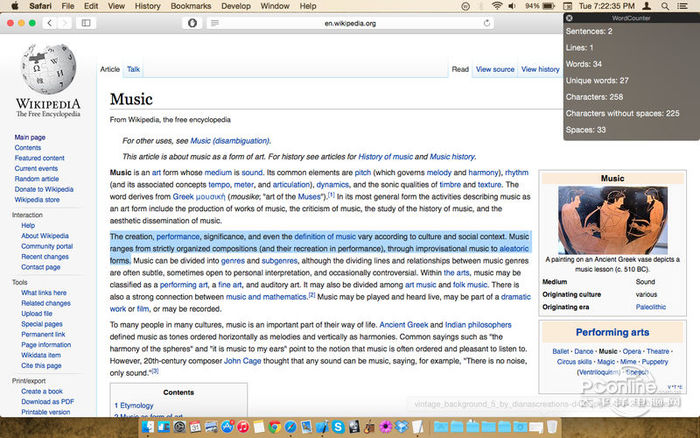Open the Apple menu
700x438 pixels.
15,6
